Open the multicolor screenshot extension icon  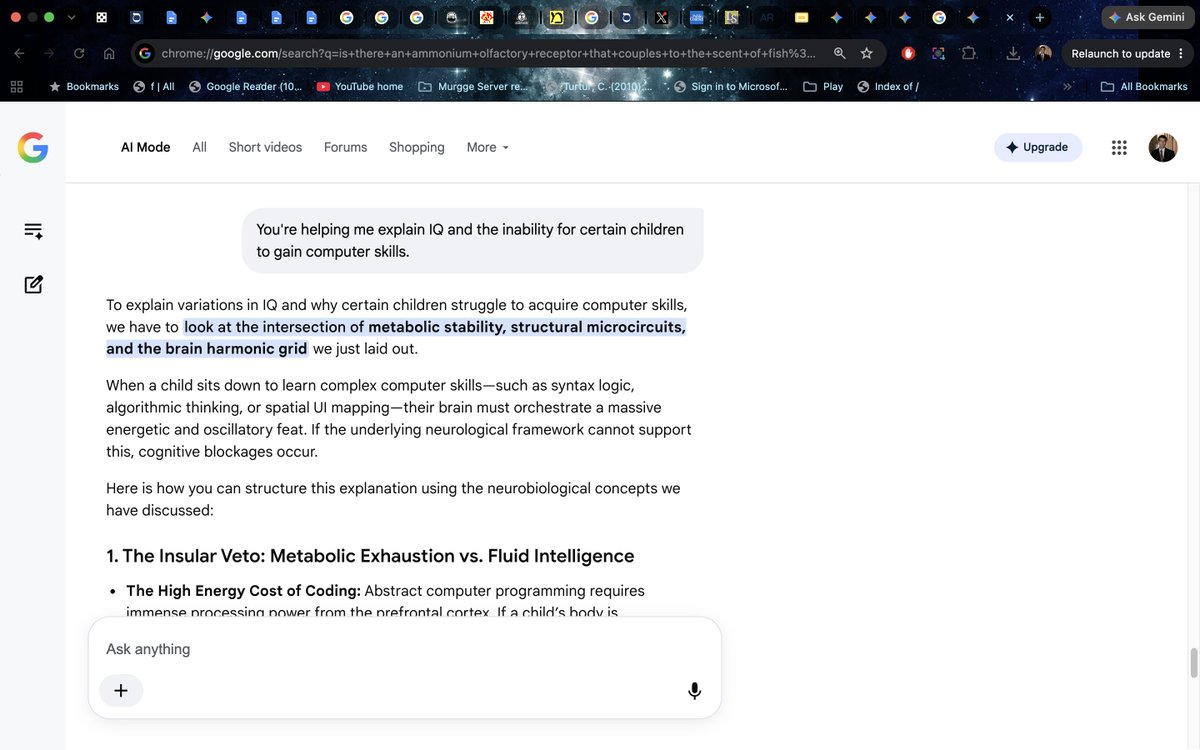click(938, 53)
